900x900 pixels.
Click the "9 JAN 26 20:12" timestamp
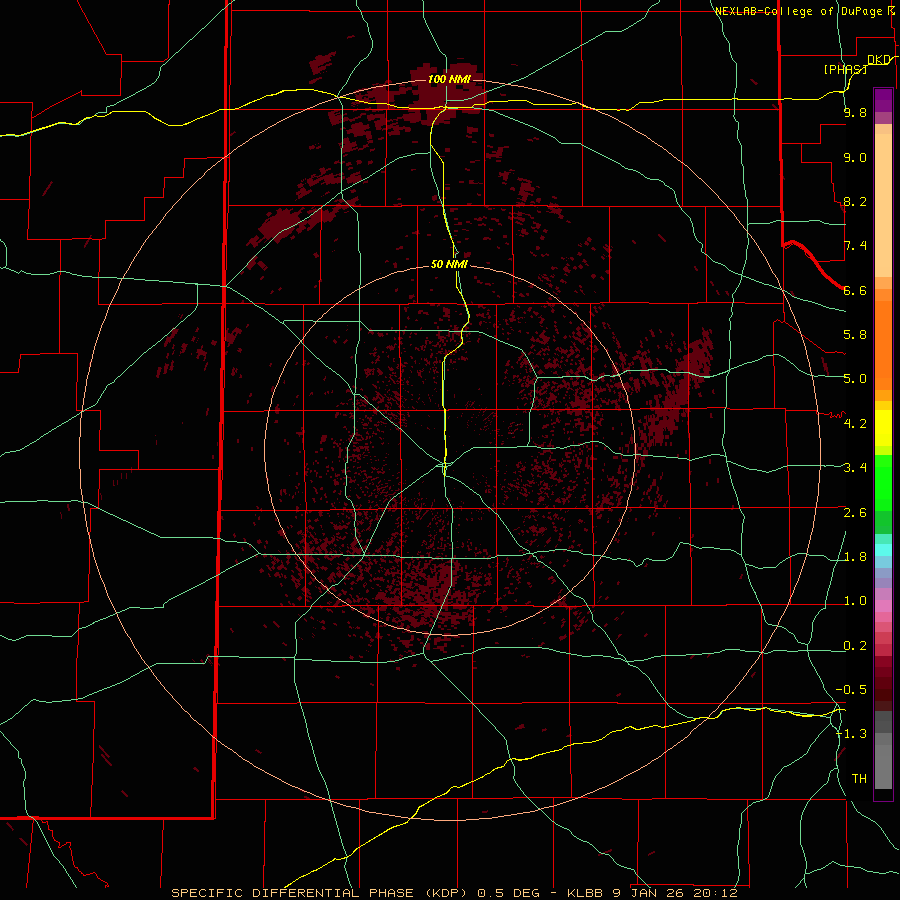click(x=674, y=893)
